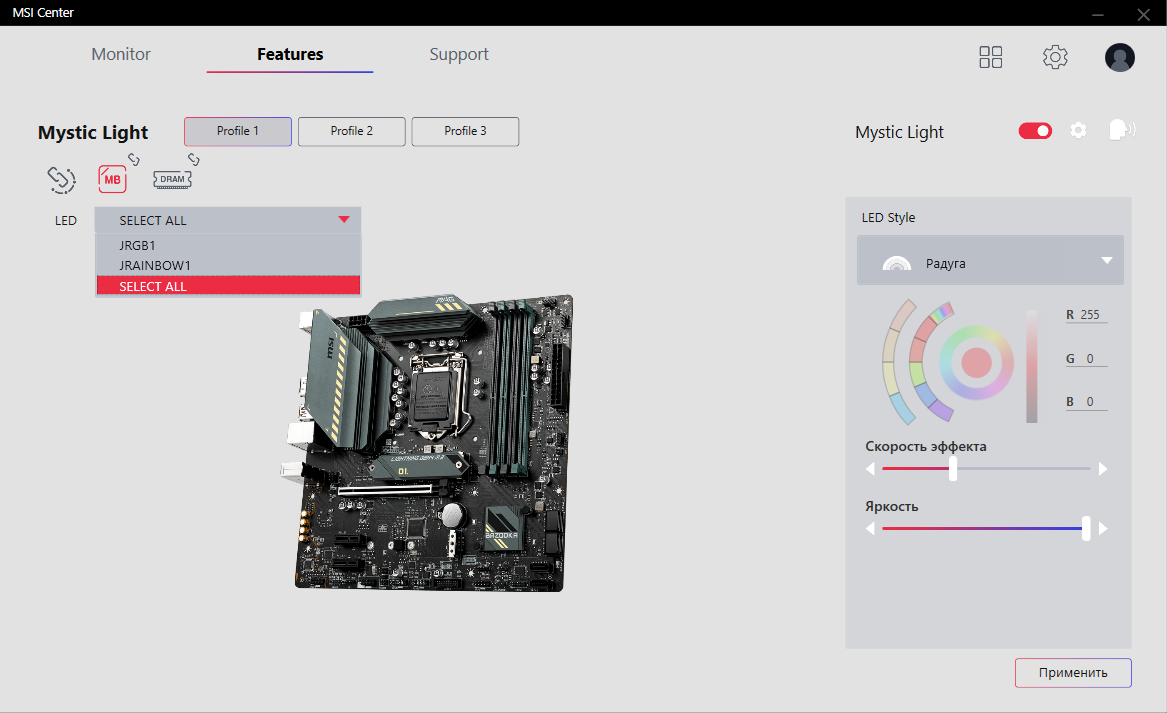The image size is (1167, 713).
Task: Select Profile 1 button
Action: (x=237, y=131)
